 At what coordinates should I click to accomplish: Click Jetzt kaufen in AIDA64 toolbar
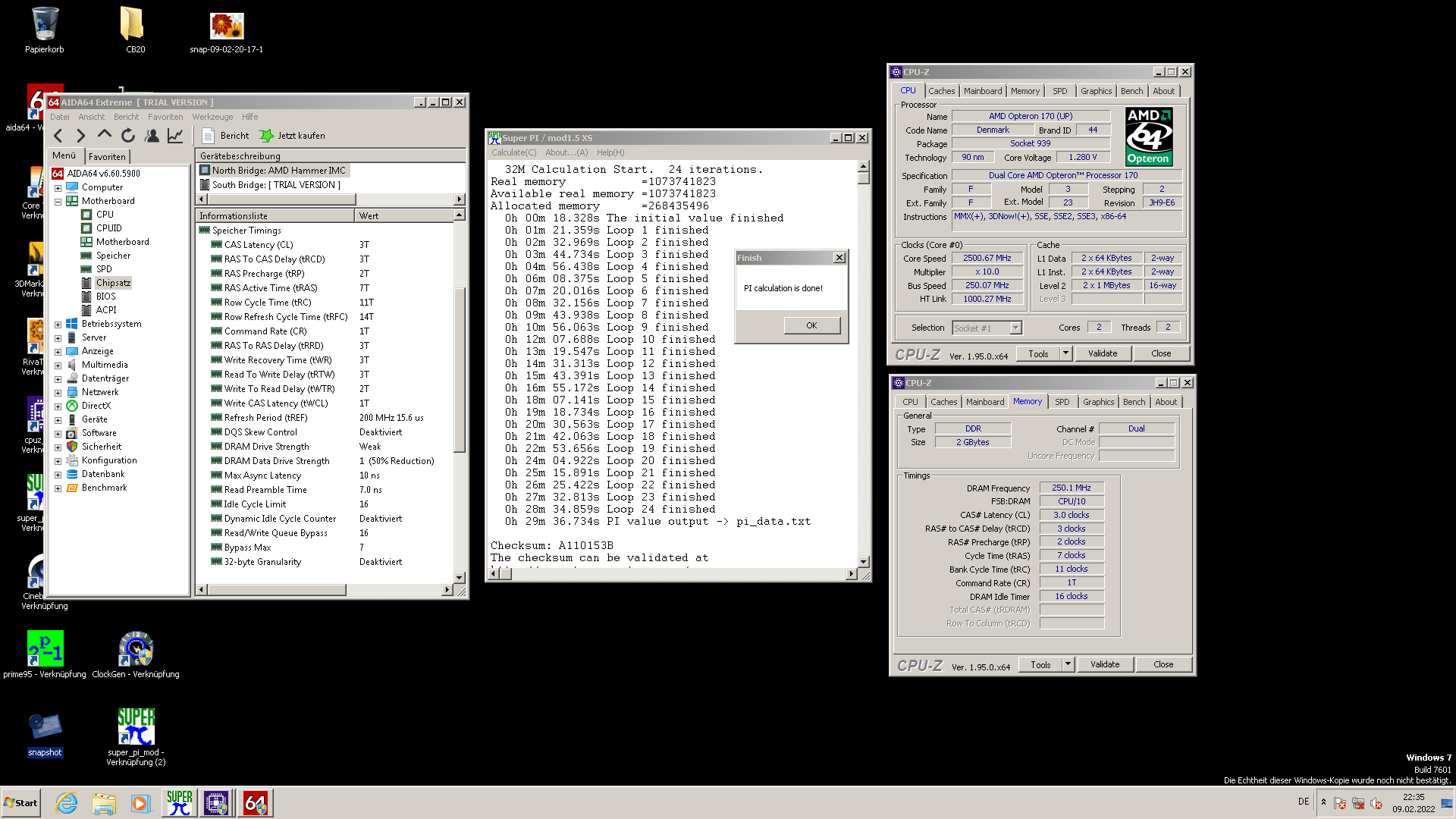(x=292, y=136)
